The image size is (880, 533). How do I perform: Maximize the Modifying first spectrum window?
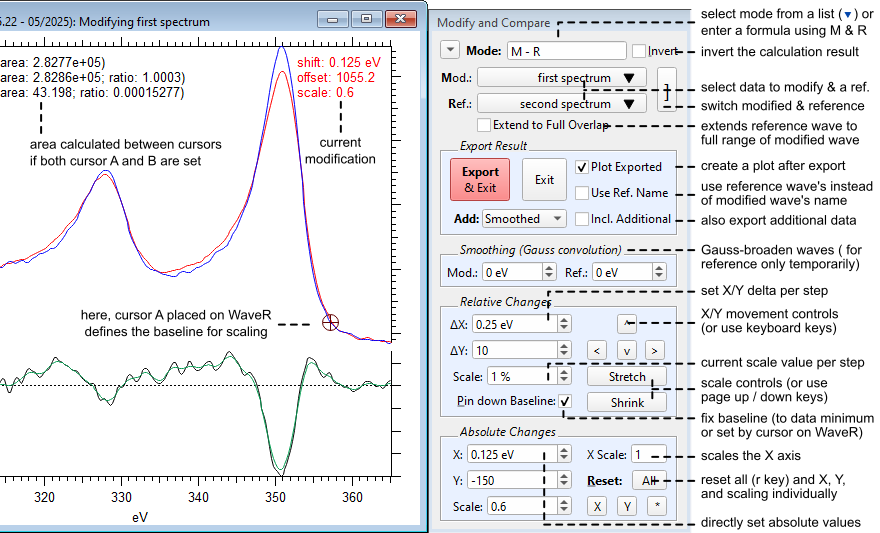366,19
